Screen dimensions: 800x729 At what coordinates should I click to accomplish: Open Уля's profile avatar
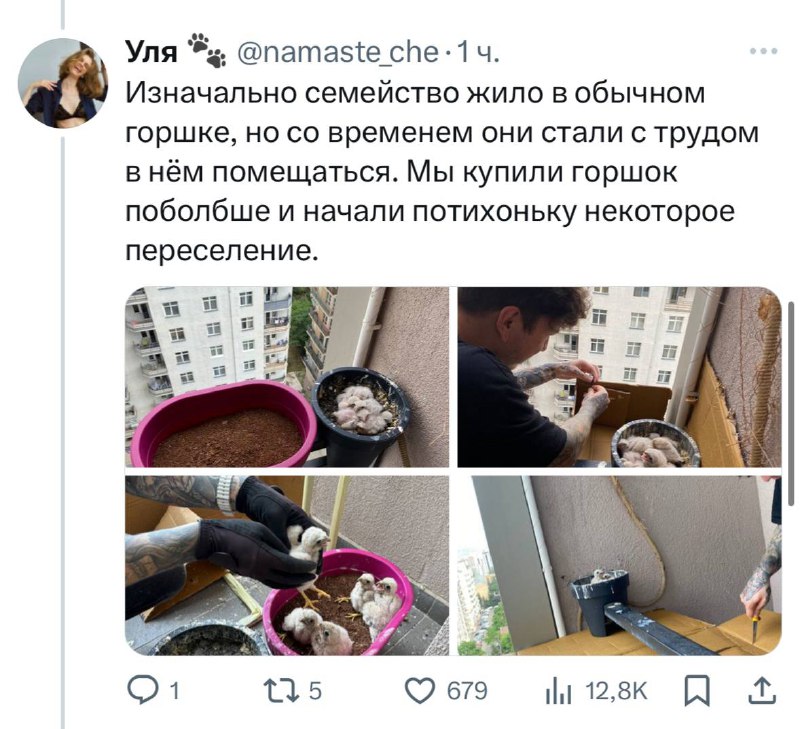click(x=62, y=83)
